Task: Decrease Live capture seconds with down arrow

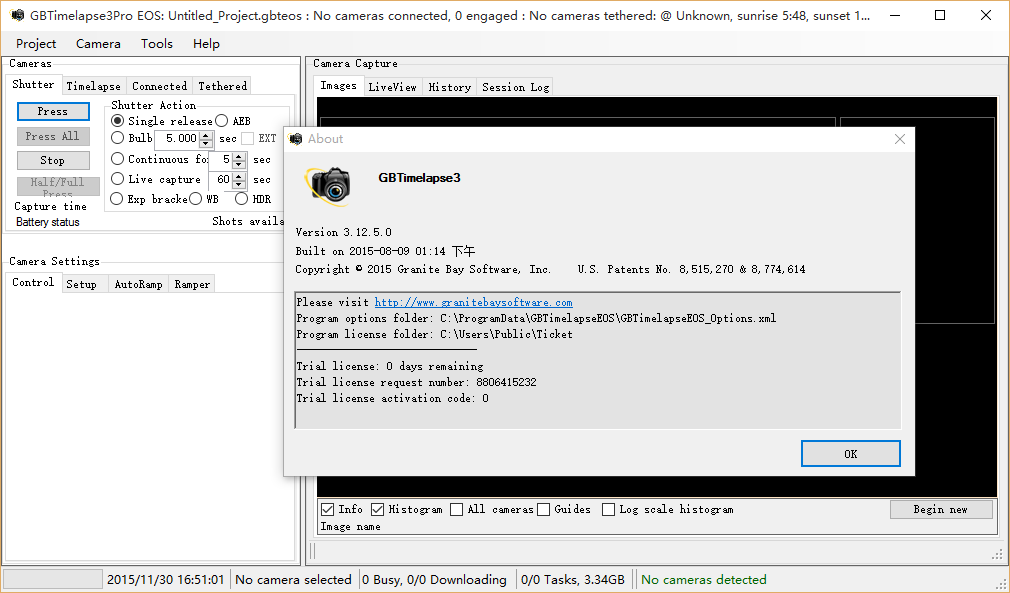Action: pyautogui.click(x=239, y=184)
